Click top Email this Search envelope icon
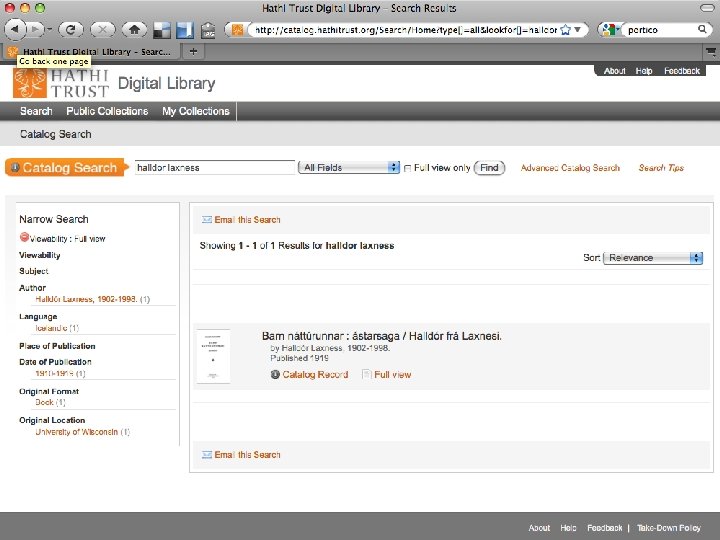Screen dimensions: 720x540 point(207,219)
